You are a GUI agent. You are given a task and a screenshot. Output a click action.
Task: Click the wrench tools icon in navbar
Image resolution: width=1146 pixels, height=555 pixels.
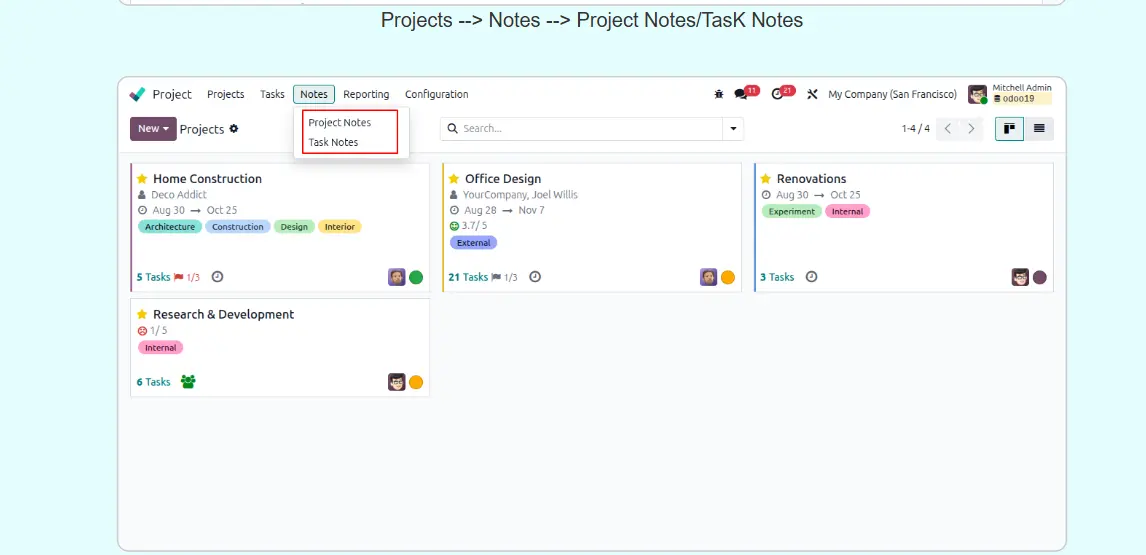coord(812,94)
